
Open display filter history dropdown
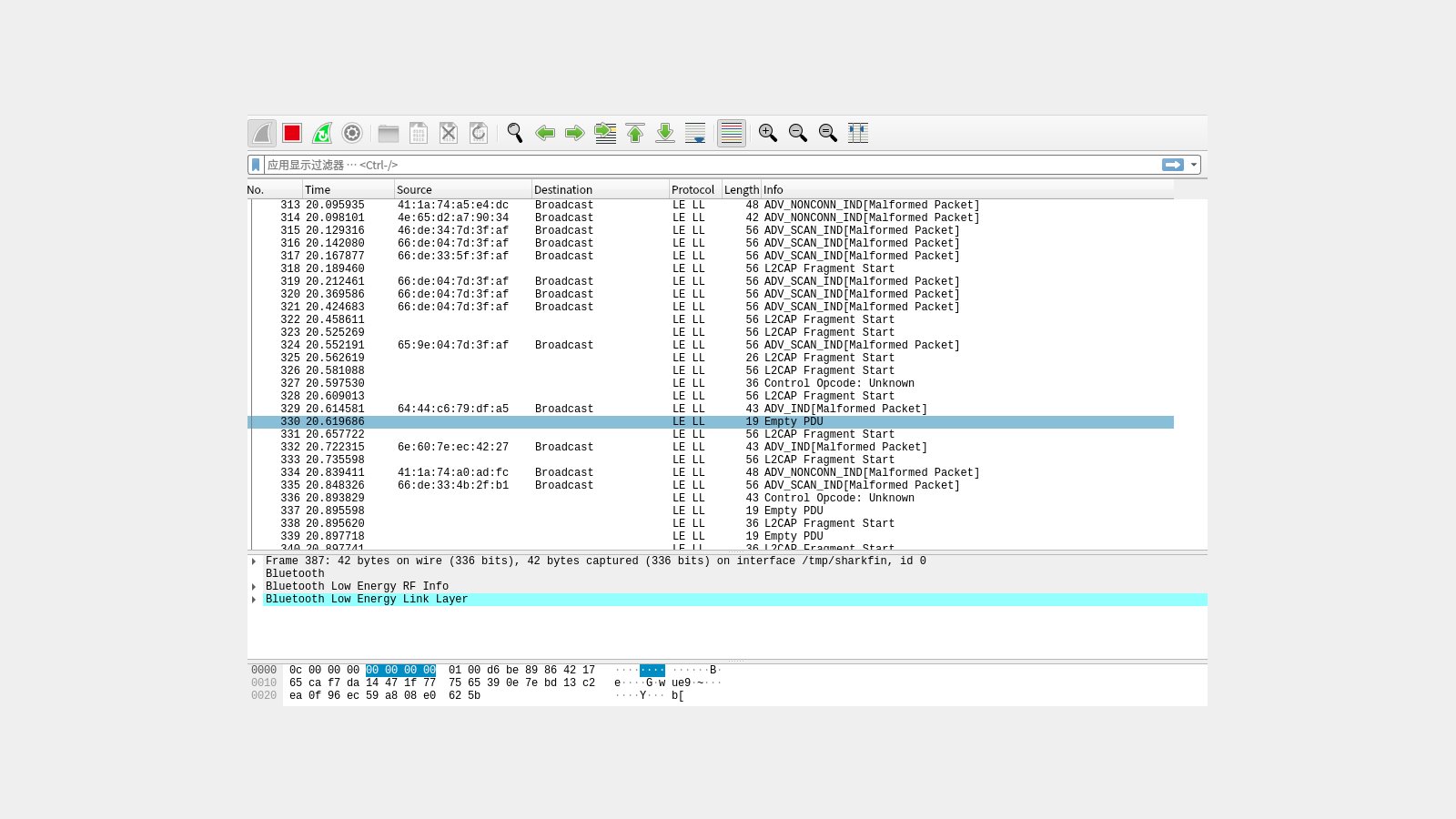(1194, 165)
